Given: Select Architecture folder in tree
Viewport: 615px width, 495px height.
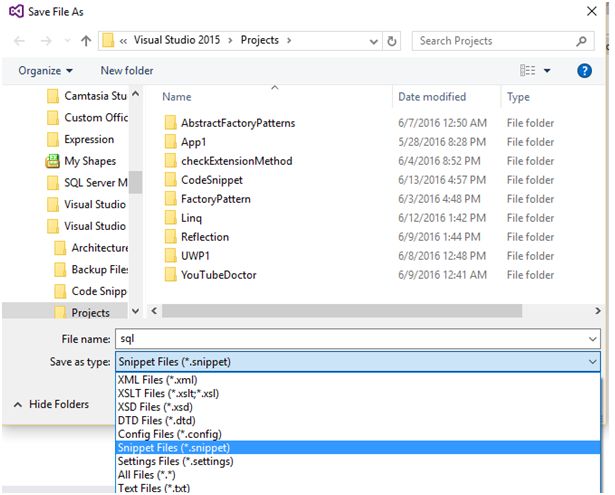Looking at the screenshot, I should (x=91, y=248).
